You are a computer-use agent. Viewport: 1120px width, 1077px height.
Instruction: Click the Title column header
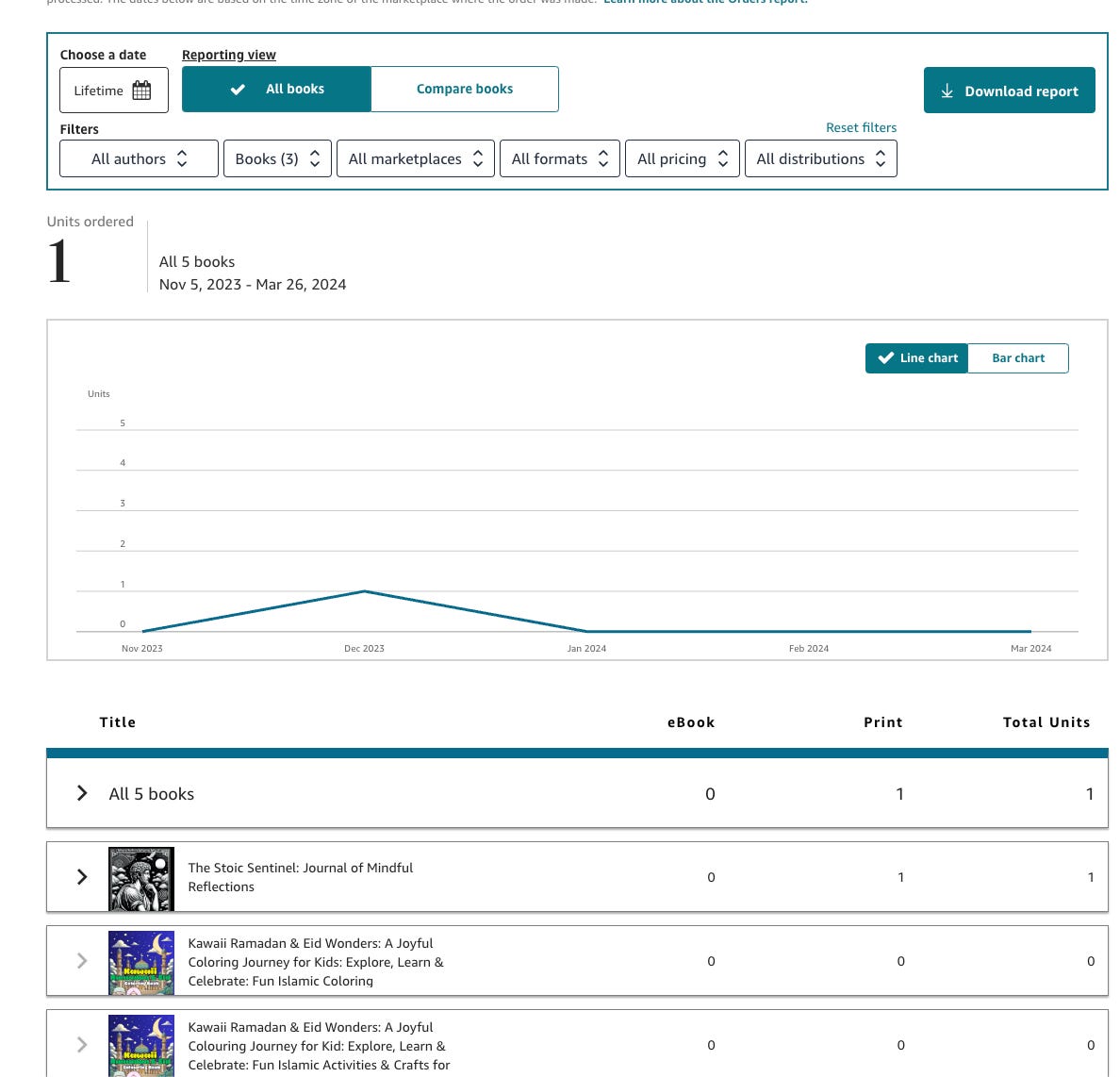coord(118,721)
